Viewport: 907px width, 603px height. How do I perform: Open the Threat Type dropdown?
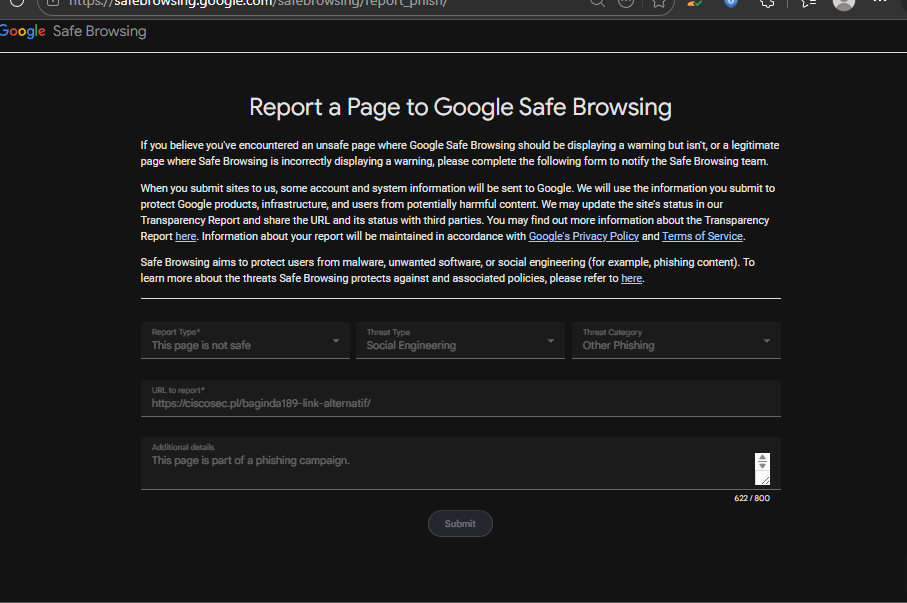coord(460,340)
